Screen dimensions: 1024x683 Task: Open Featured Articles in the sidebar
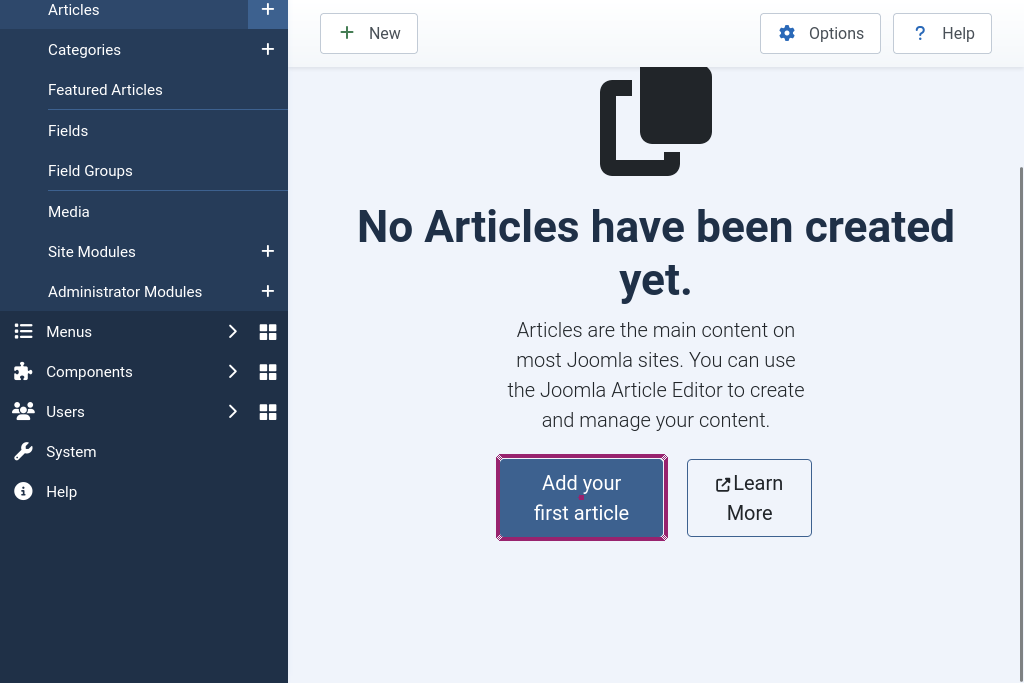coord(105,90)
